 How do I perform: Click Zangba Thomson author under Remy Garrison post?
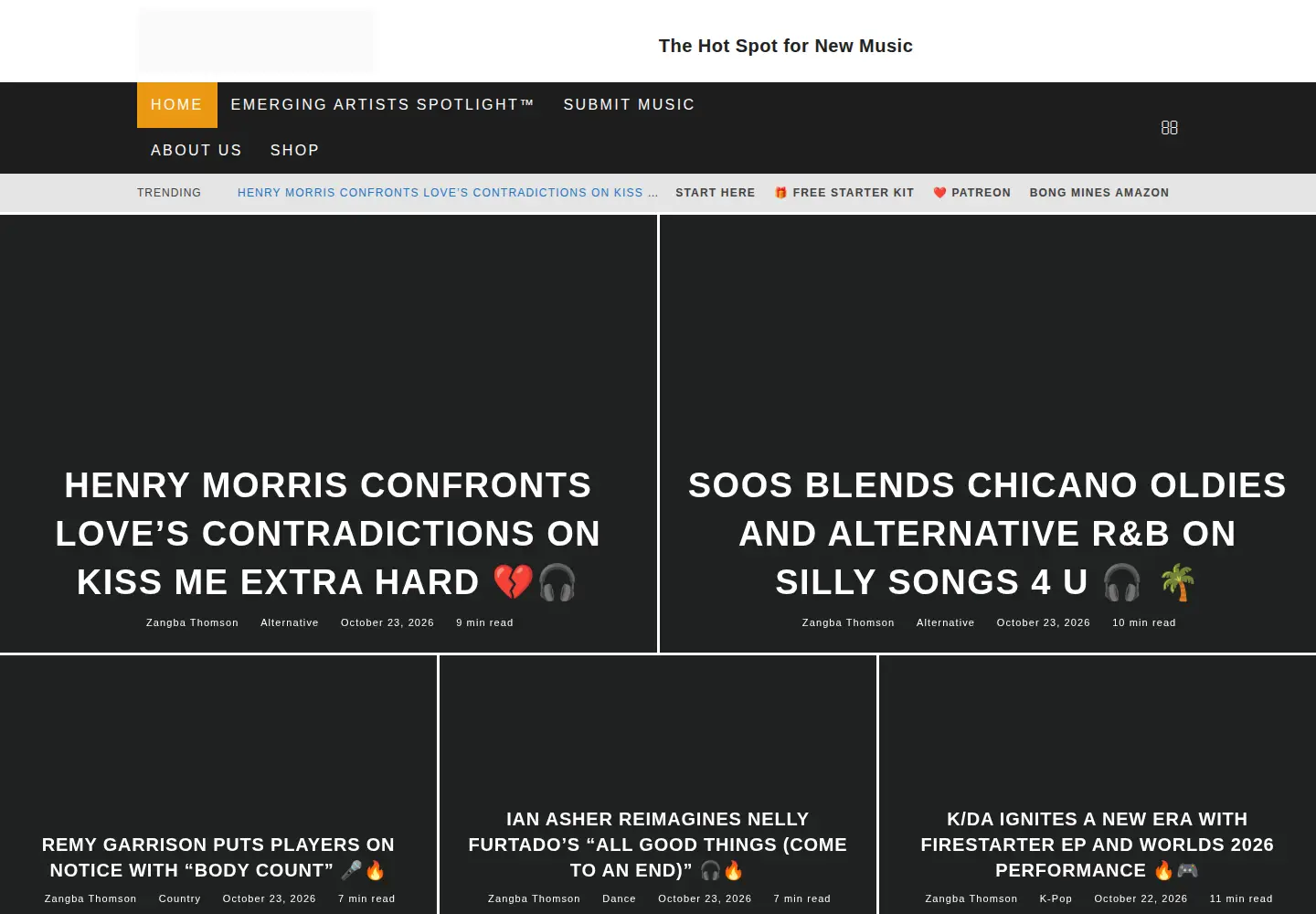pos(90,898)
